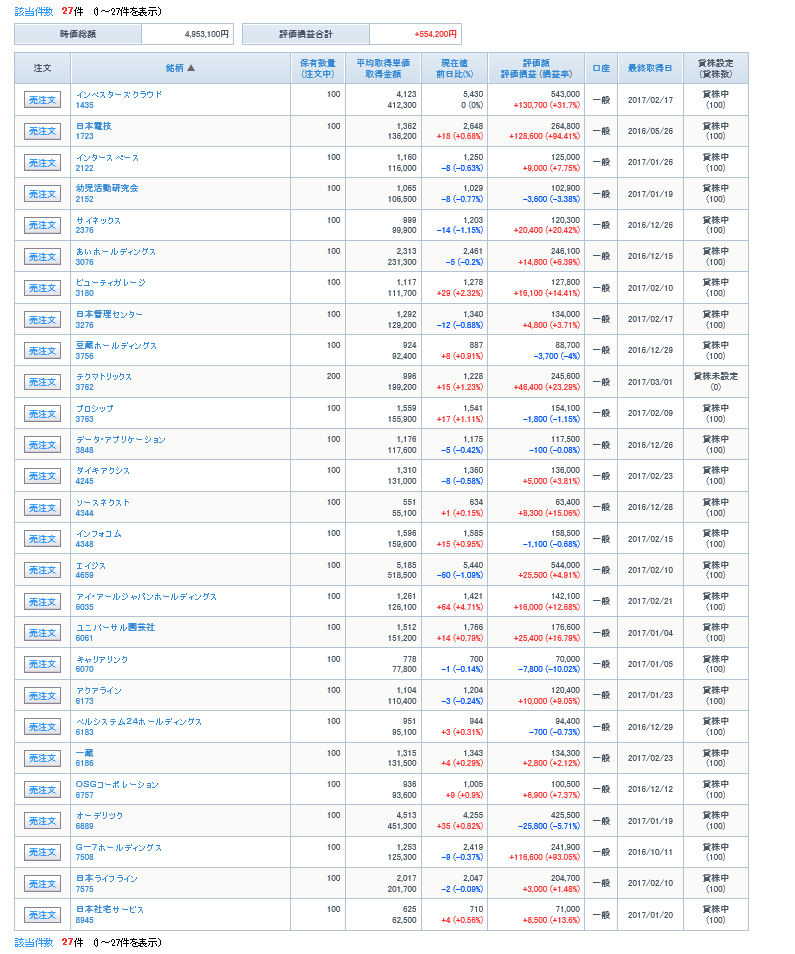Click 売注文 button for テクマトリックス

tap(42, 382)
